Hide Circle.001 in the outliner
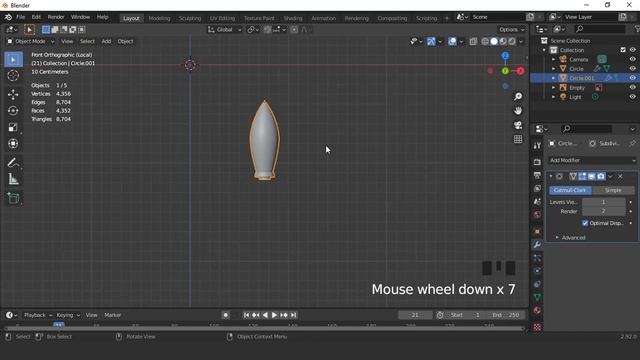 click(x=632, y=78)
